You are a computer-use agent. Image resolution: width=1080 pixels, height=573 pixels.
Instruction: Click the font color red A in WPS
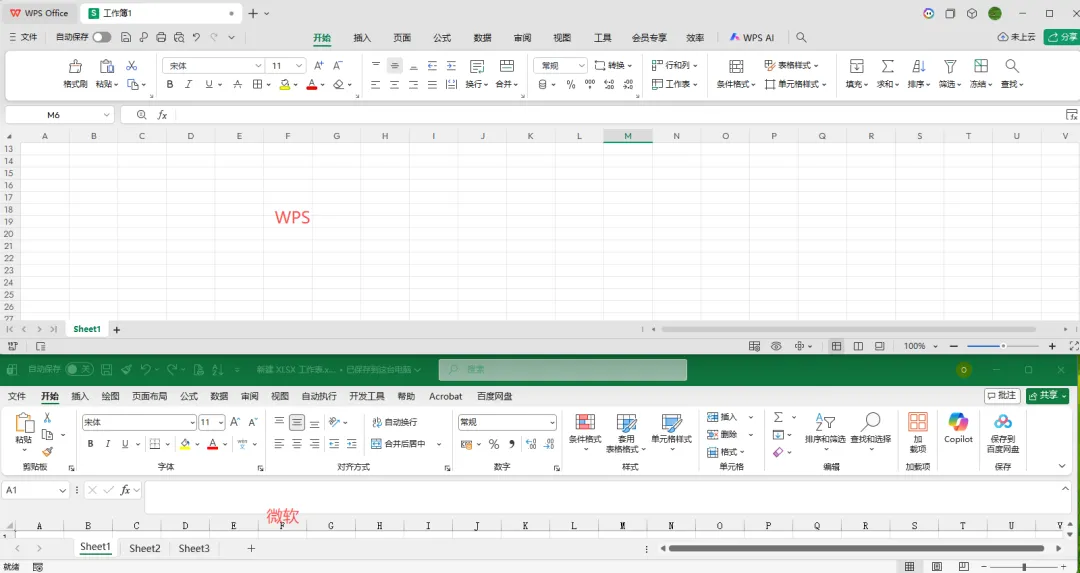coord(311,85)
